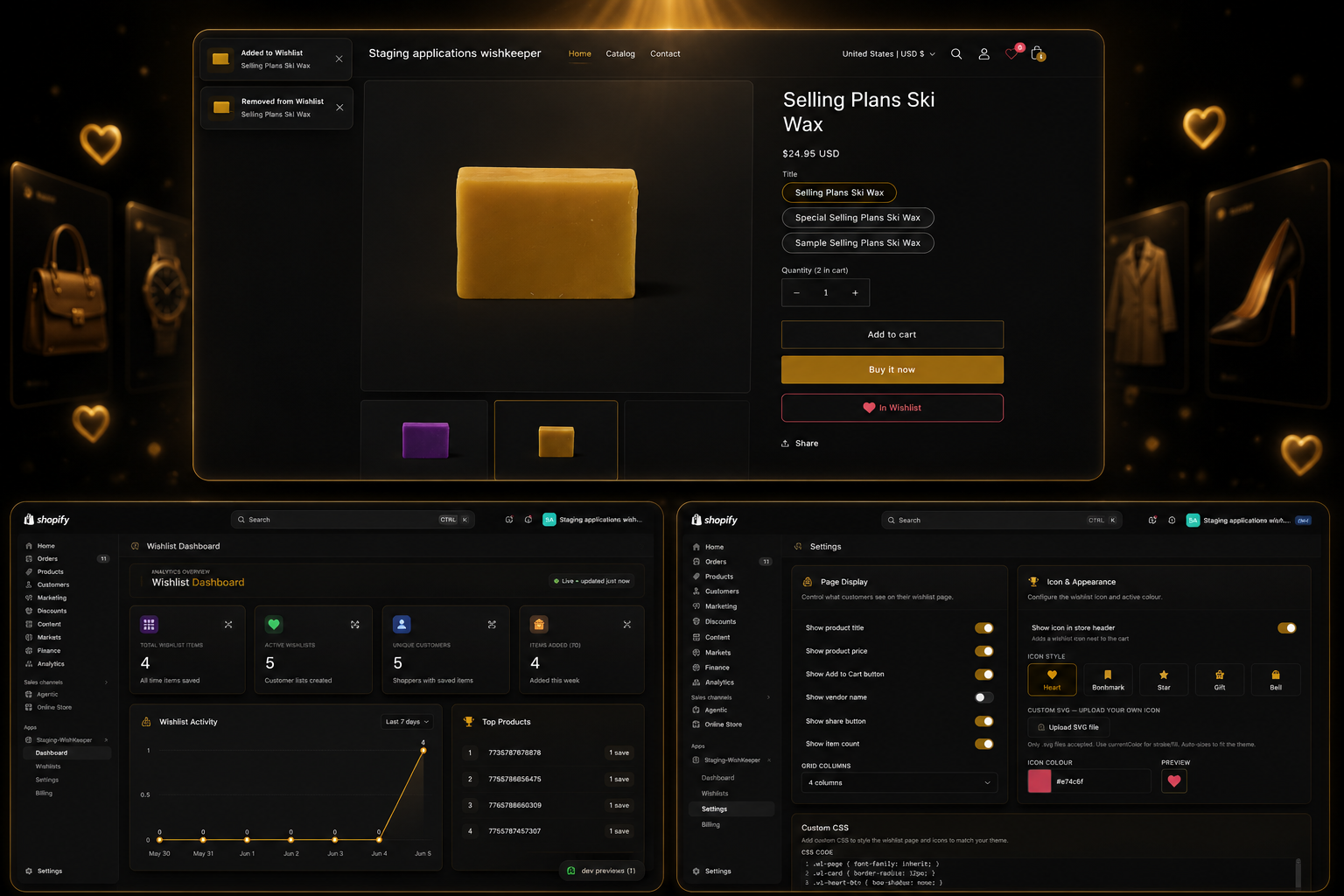Increase quantity with the plus stepper
1344x896 pixels.
[855, 293]
